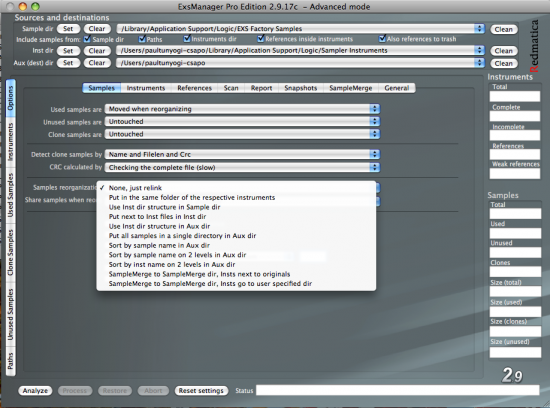Click the Size (unused) field

(x=515, y=352)
